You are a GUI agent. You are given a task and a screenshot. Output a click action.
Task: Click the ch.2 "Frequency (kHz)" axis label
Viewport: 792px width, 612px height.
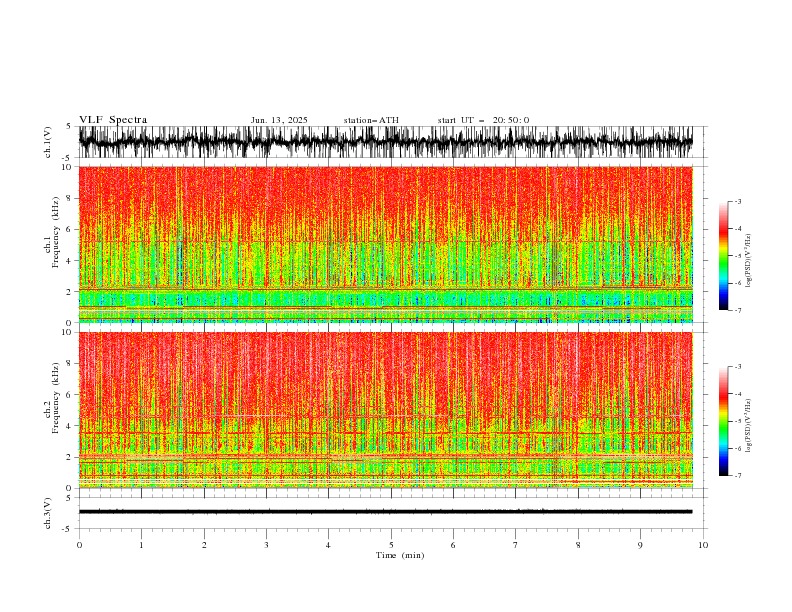tap(56, 398)
